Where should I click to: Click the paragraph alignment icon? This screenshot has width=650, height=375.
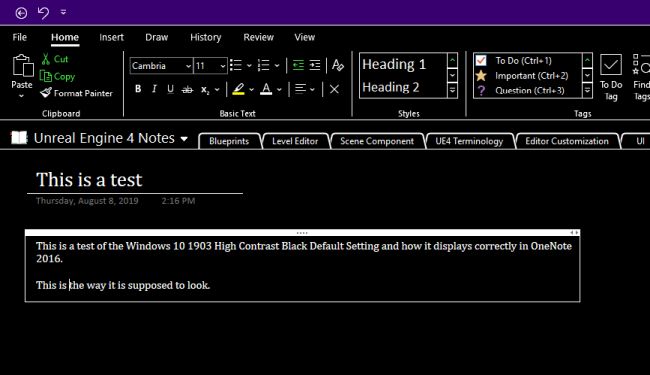tap(300, 89)
